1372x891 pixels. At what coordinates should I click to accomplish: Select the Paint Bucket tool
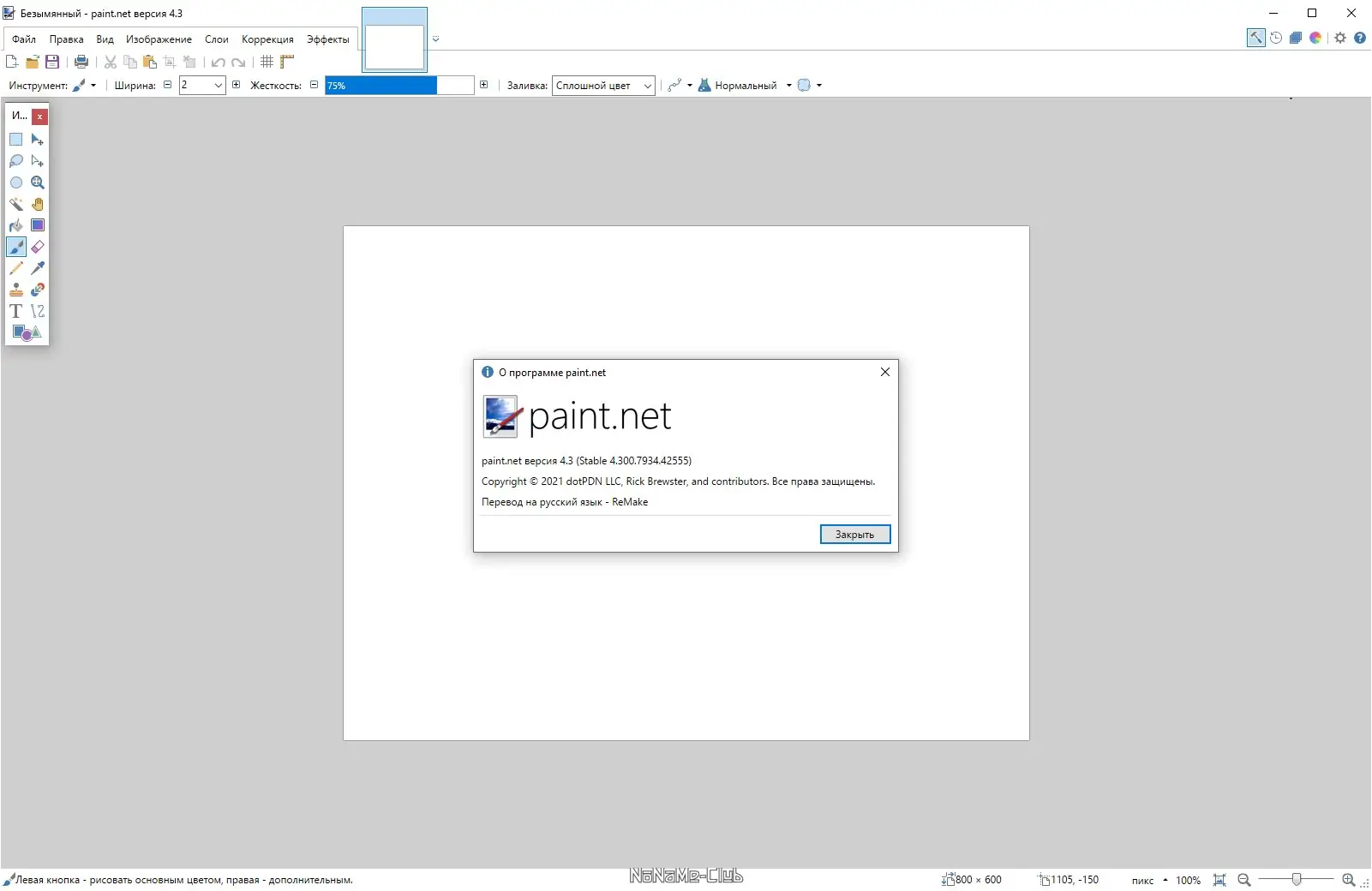[16, 225]
